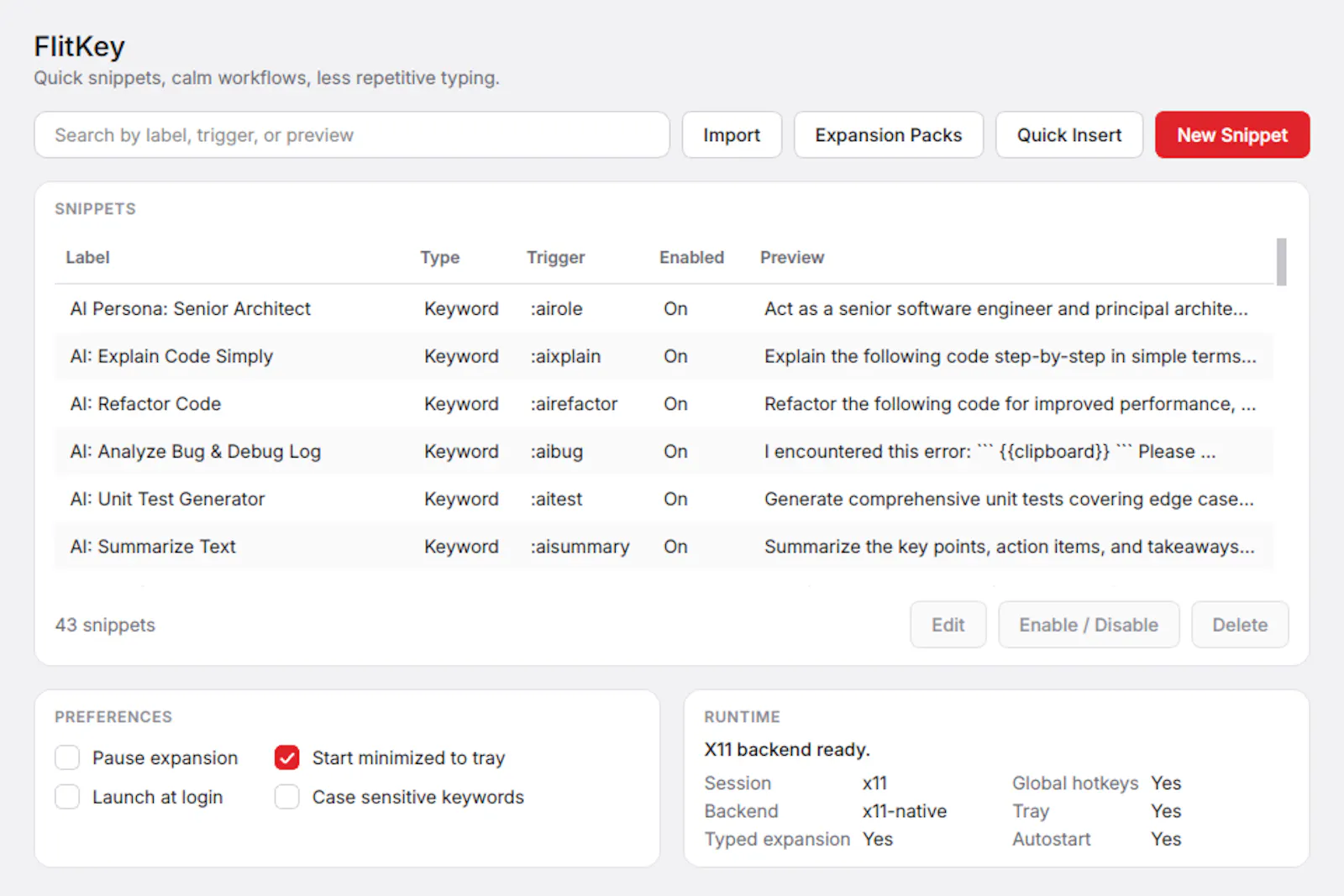Click the FlitKey app title
Screen dimensions: 1344x896
[x=79, y=46]
